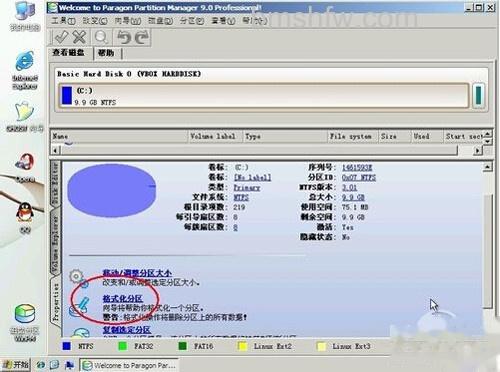Viewport: 500px width, 372px height.
Task: Click the purple partition usage pie chart
Action: (112, 190)
